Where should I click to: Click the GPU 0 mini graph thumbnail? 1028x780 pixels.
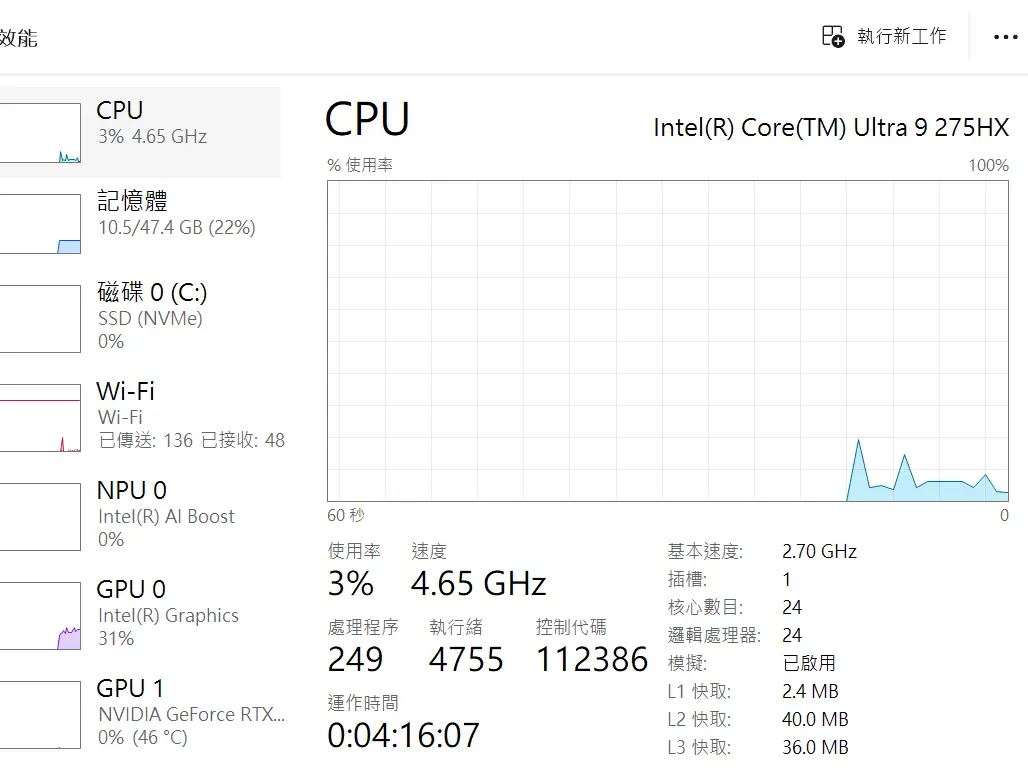[x=40, y=616]
